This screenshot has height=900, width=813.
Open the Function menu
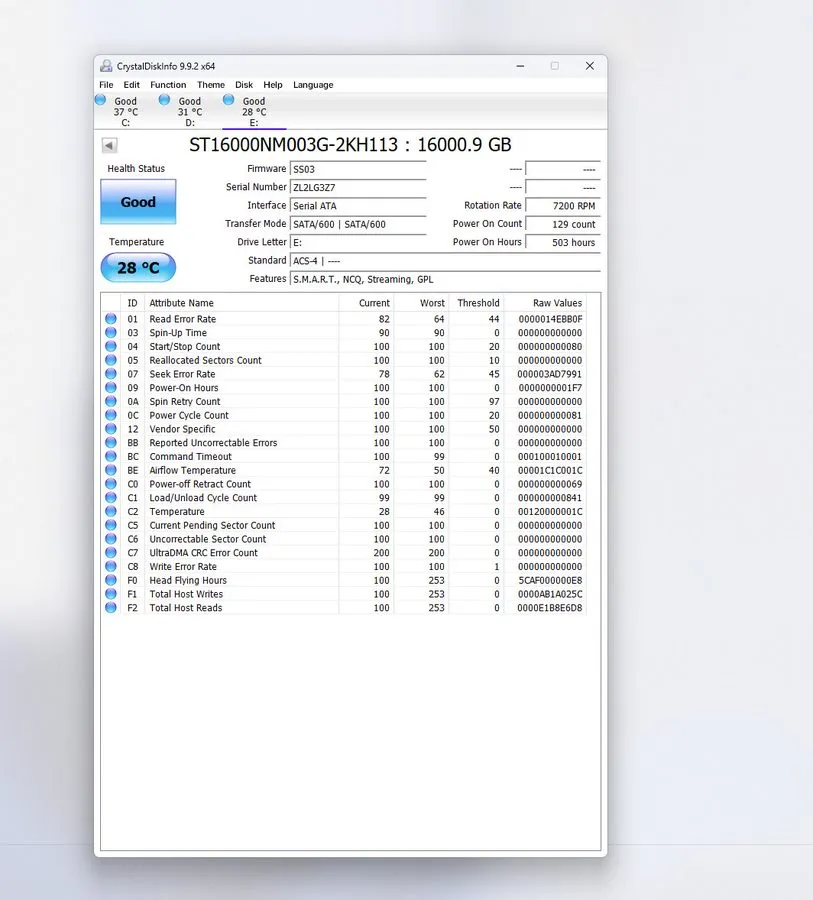[168, 85]
